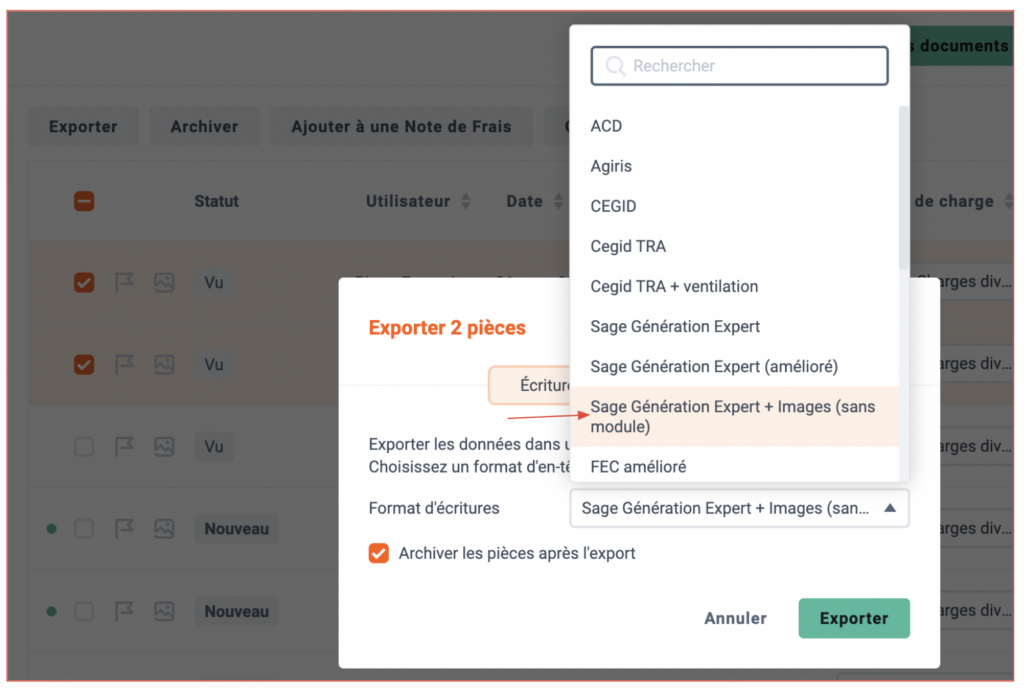
Task: Flag the first Nouveau row
Action: 124,529
